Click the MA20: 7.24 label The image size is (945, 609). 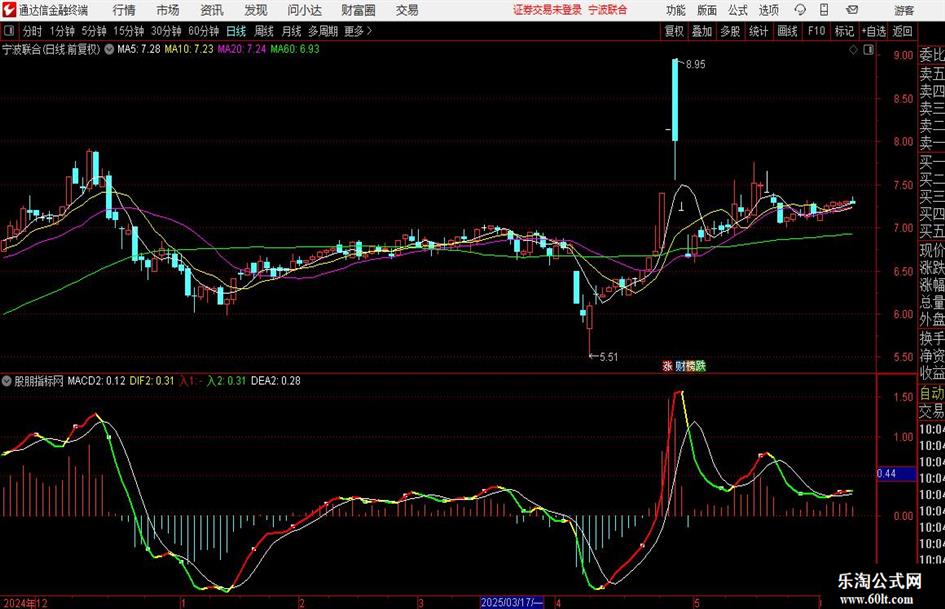point(241,49)
